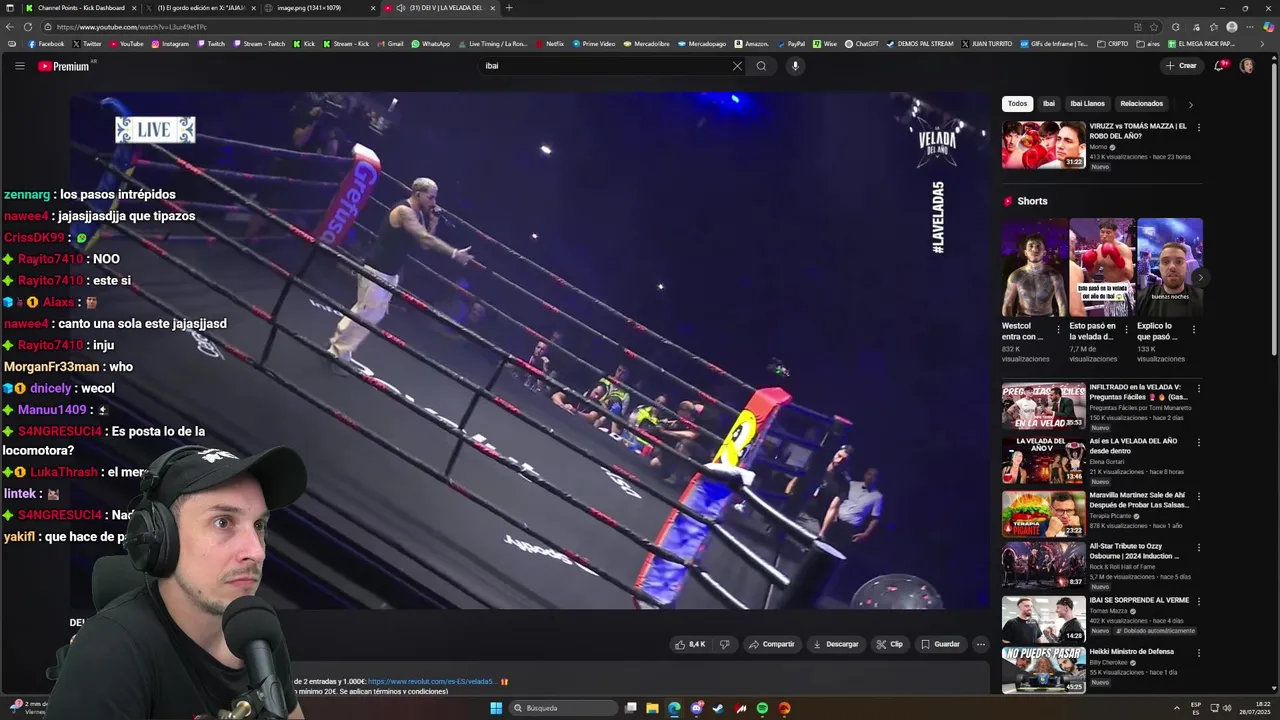
Task: Dislike the video with thumbs-down
Action: (725, 644)
